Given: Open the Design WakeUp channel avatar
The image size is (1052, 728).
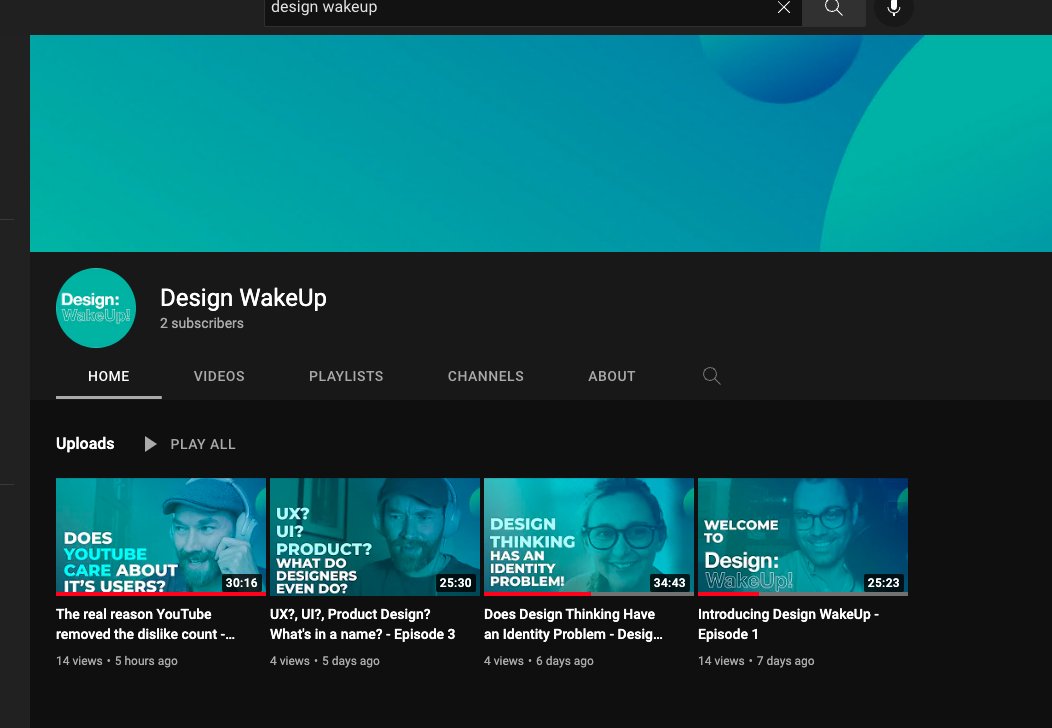Looking at the screenshot, I should tap(96, 308).
